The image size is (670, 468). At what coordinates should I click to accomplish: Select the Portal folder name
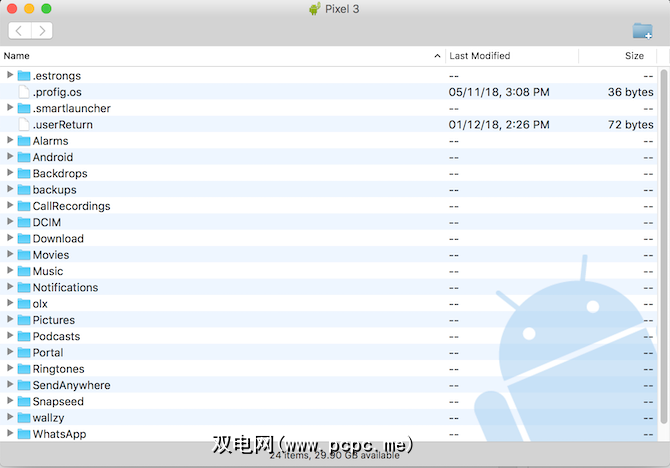[48, 353]
